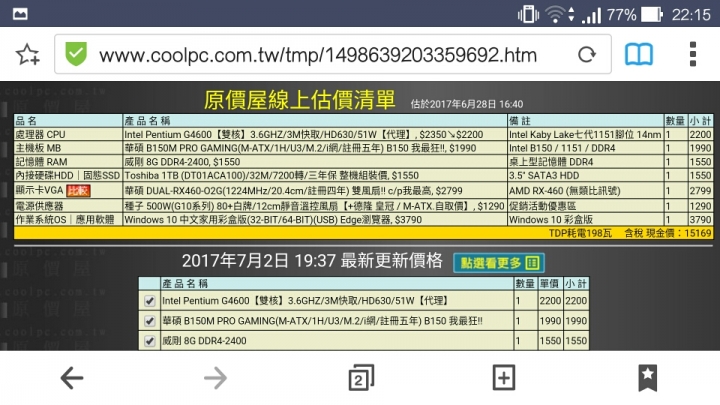Click the 點選看更多 button
This screenshot has height=405, width=720.
point(499,263)
